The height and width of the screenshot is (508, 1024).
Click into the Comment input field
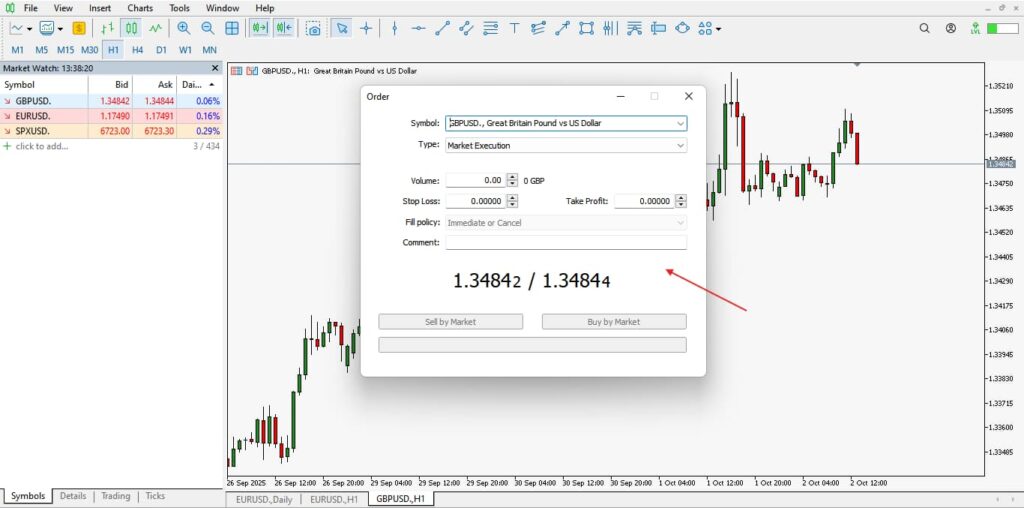coord(565,243)
